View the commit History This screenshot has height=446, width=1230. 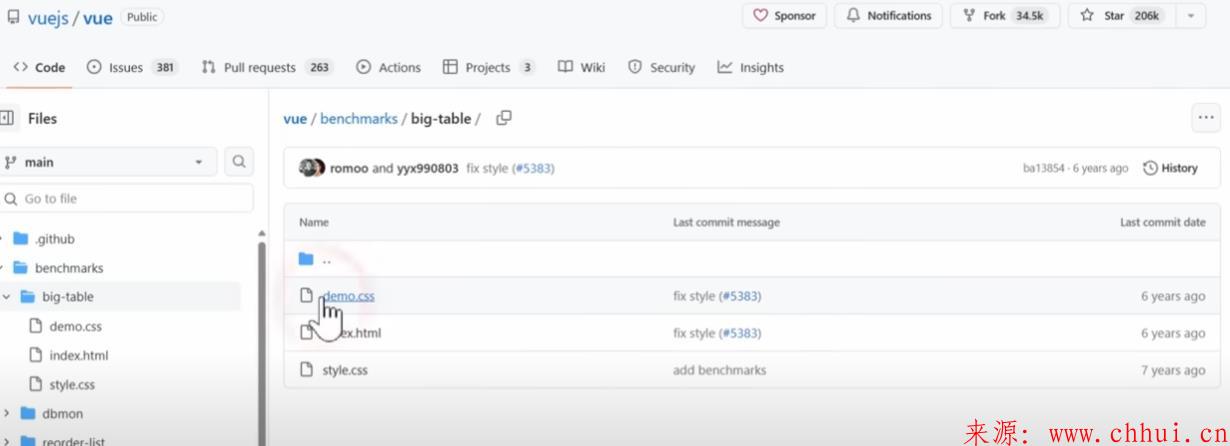tap(1170, 168)
